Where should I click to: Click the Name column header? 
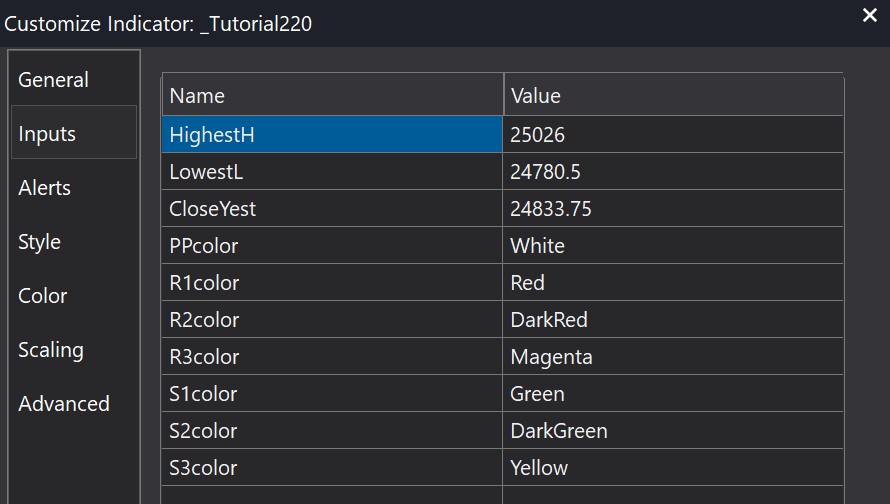(331, 96)
